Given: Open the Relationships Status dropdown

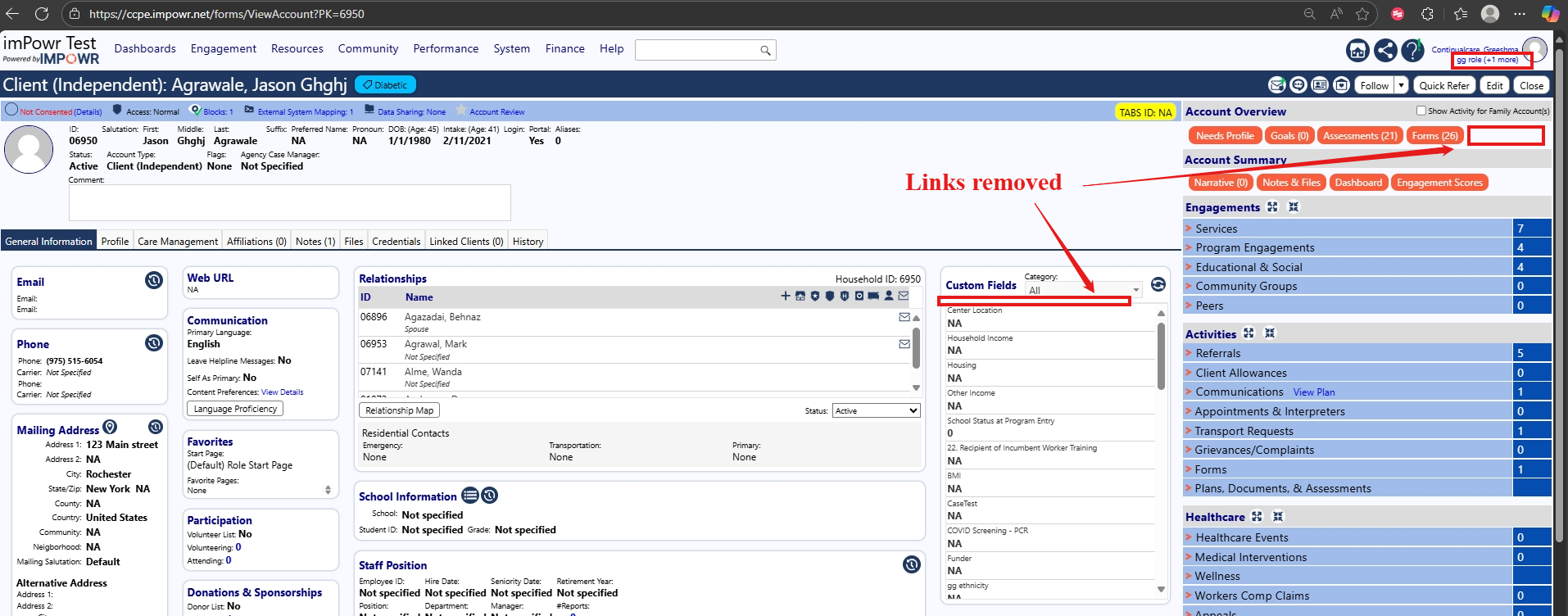Looking at the screenshot, I should point(877,410).
